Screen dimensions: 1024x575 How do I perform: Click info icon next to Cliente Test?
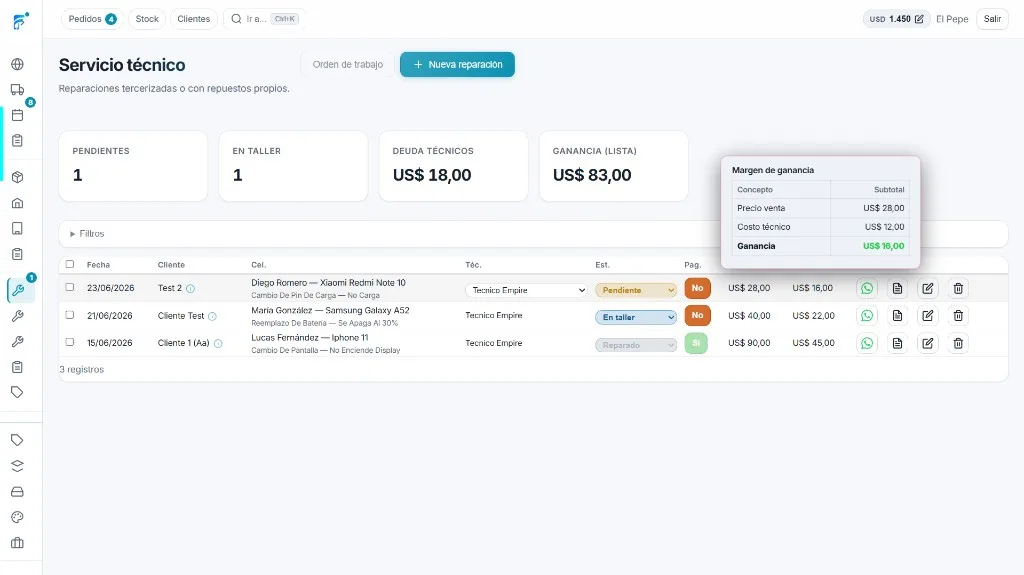212,316
